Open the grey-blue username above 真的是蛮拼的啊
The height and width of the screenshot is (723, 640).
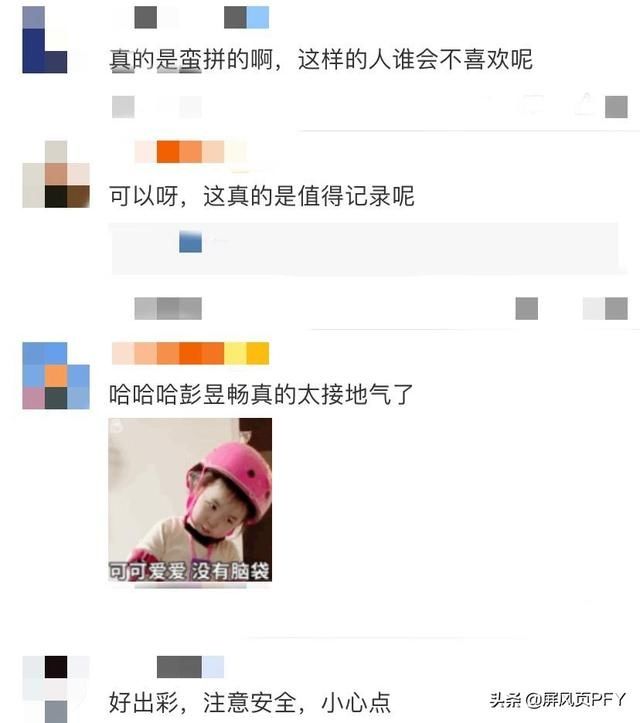[201, 18]
